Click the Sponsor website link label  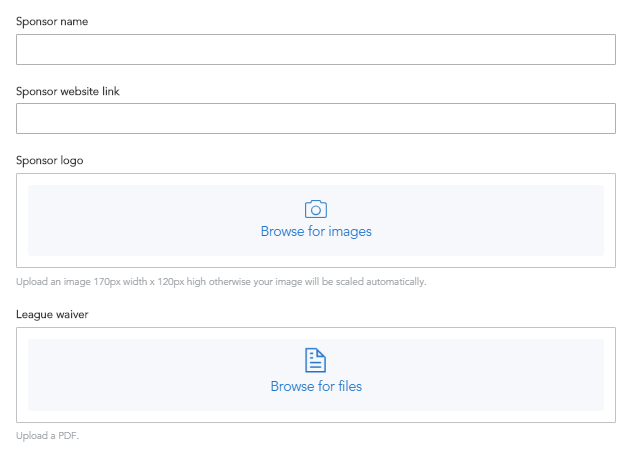68,91
